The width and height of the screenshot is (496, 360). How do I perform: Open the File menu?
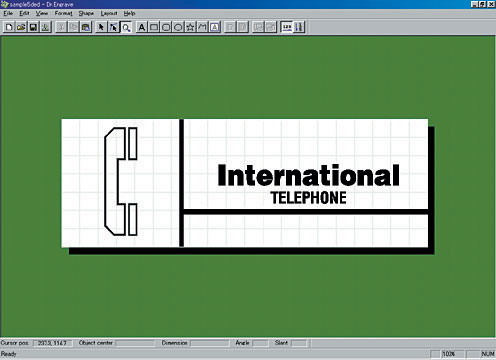[8, 13]
